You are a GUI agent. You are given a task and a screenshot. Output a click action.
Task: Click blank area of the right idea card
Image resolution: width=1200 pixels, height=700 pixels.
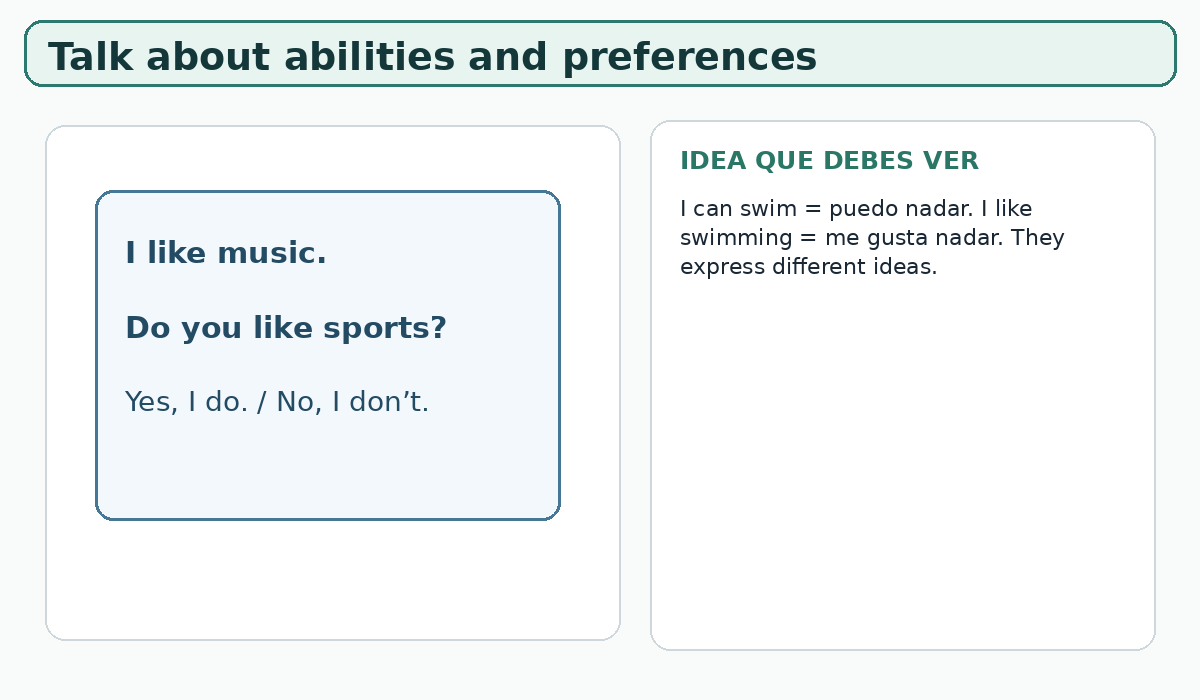pyautogui.click(x=903, y=460)
